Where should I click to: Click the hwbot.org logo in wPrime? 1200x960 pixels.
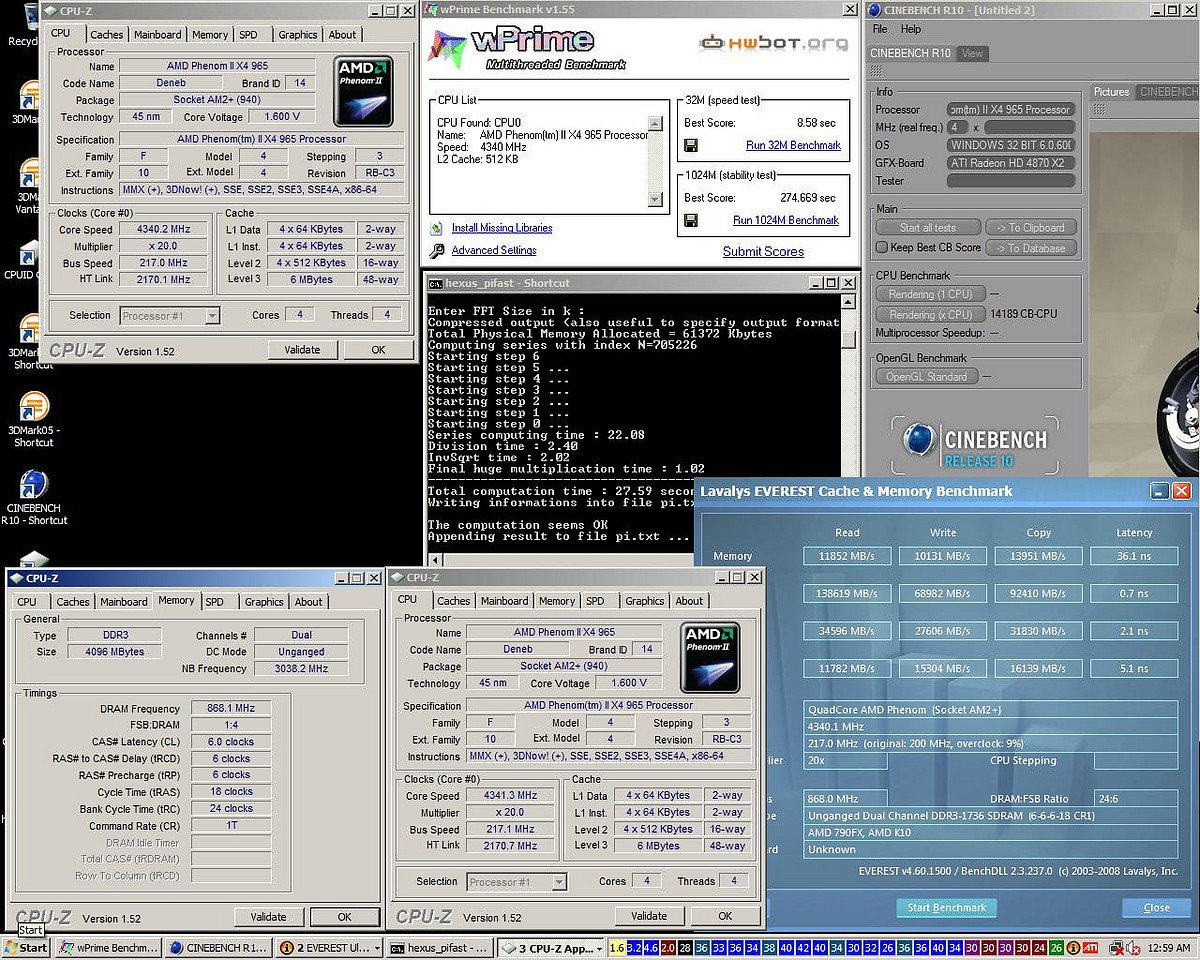773,43
